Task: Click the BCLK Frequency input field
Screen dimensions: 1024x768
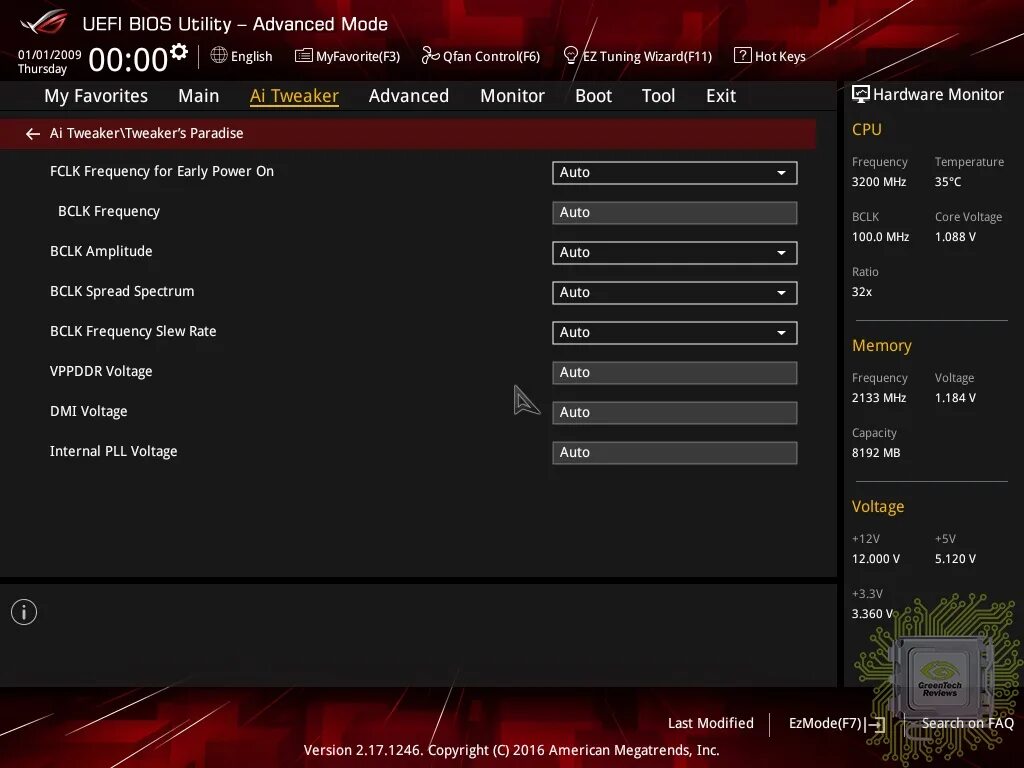Action: pos(675,213)
